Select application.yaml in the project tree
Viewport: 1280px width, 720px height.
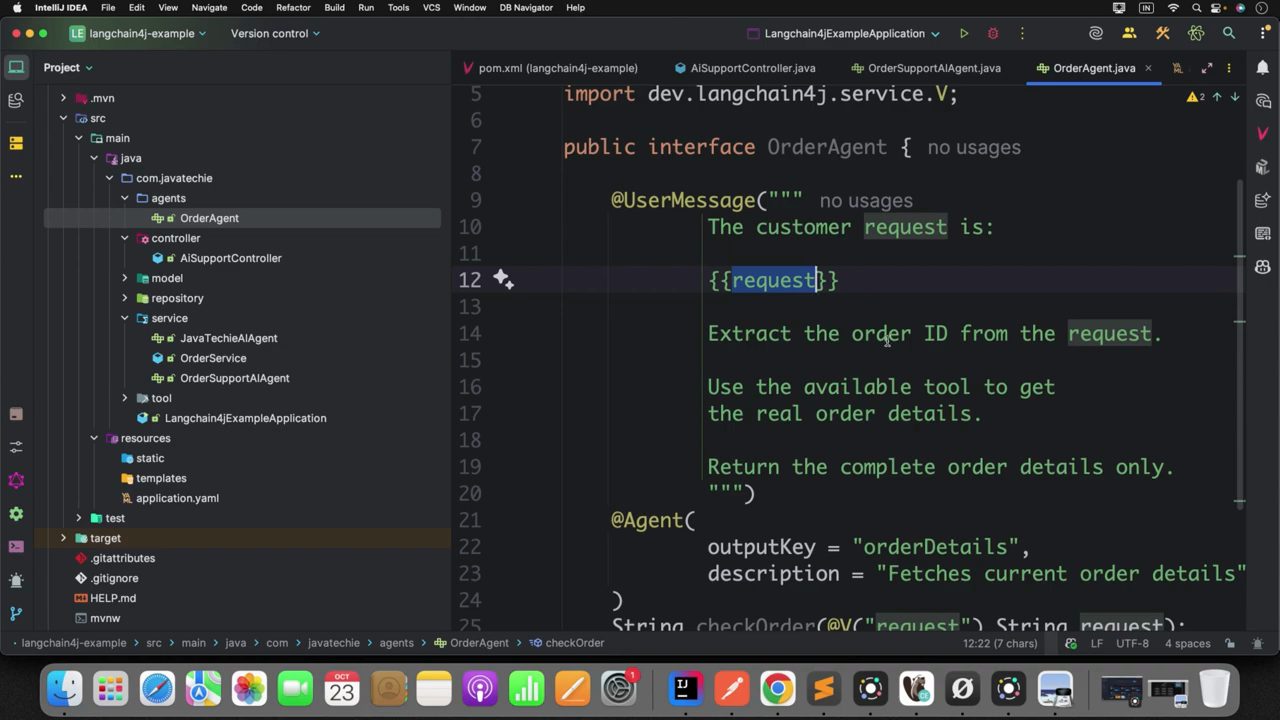point(177,498)
